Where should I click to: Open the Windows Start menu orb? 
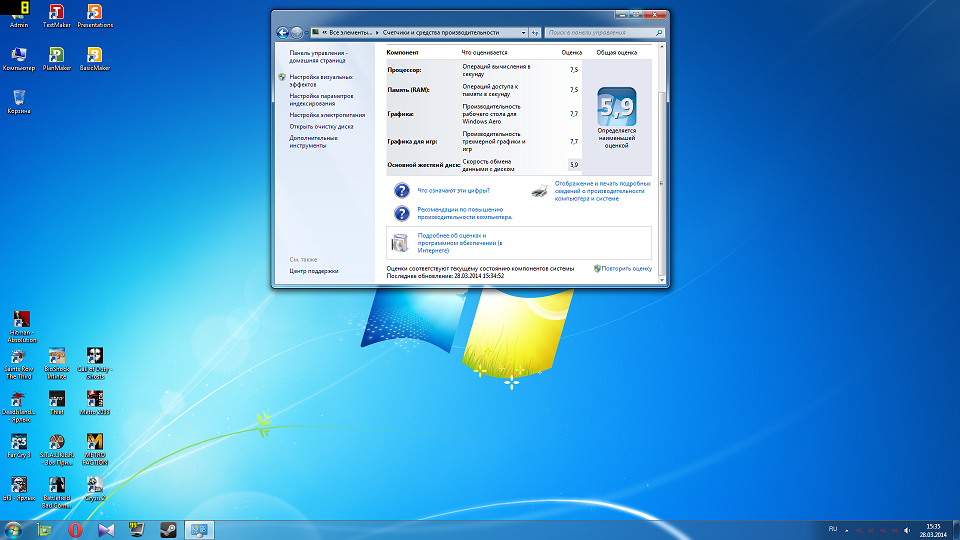[x=13, y=530]
